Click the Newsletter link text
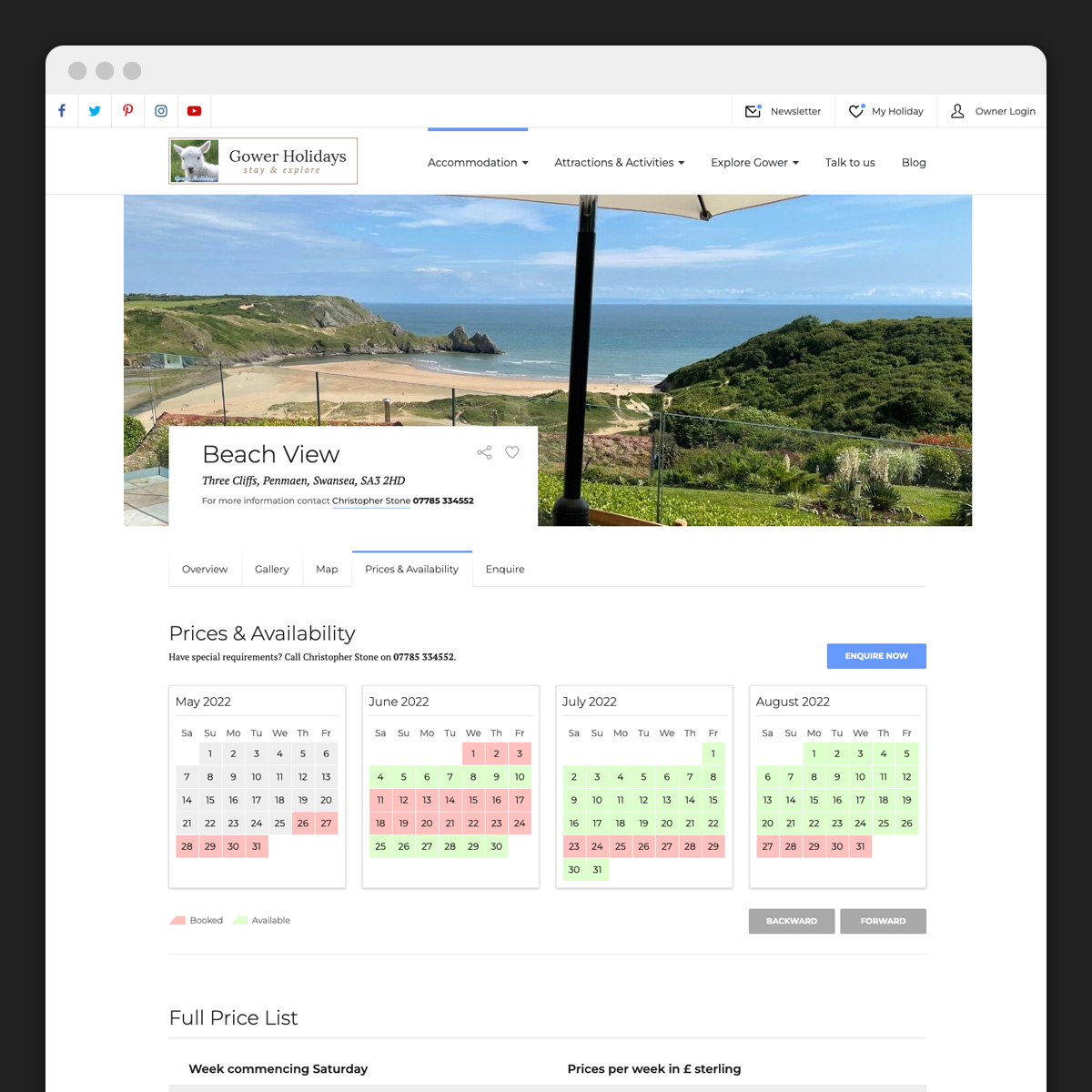 pos(795,111)
